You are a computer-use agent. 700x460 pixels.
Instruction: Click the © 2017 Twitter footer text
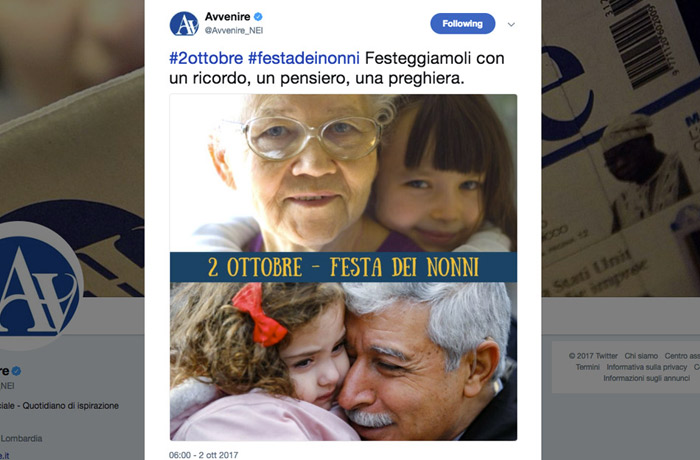[593, 356]
